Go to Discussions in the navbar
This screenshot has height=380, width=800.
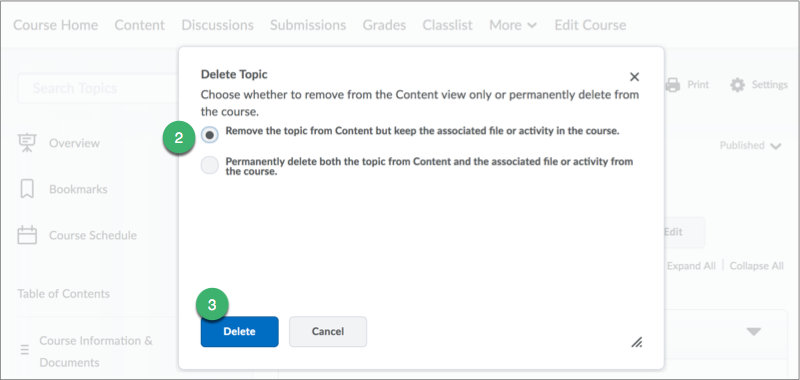tap(217, 25)
